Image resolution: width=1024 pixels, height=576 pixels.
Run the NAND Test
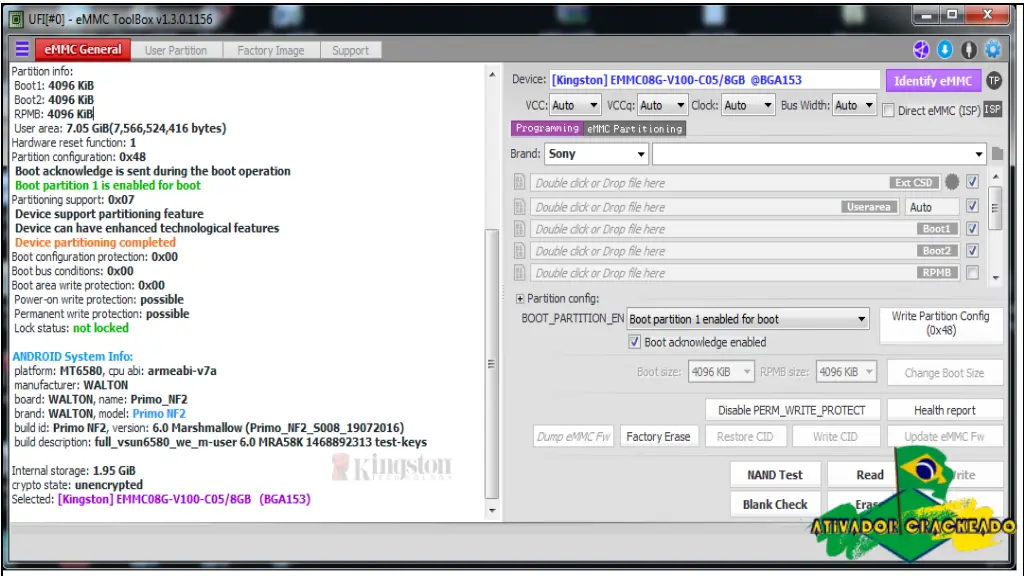coord(775,475)
